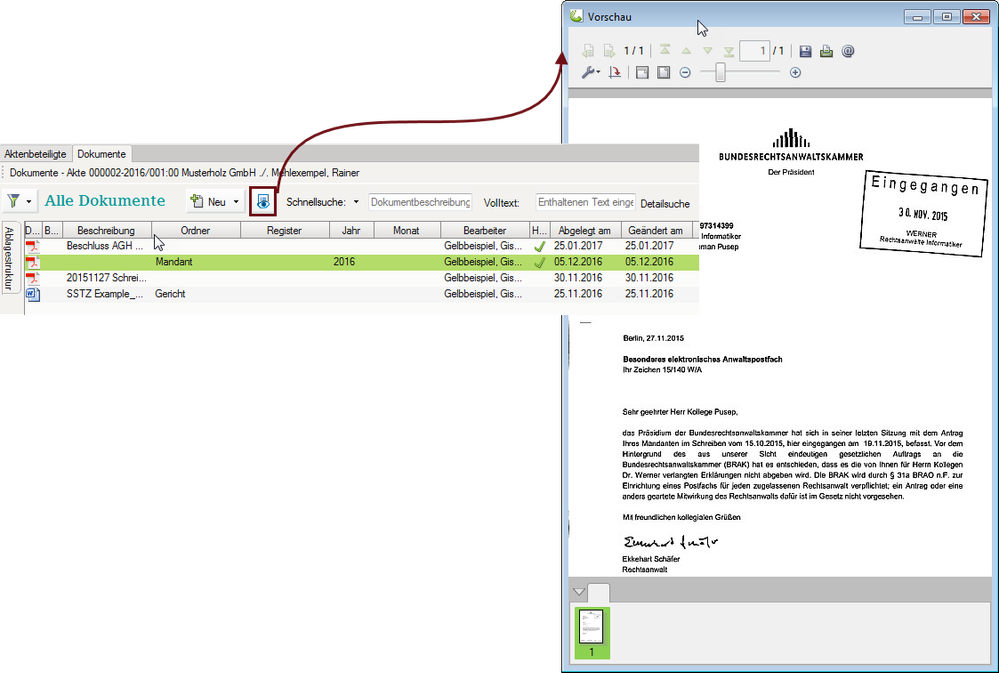Print the previewed document

pyautogui.click(x=827, y=51)
